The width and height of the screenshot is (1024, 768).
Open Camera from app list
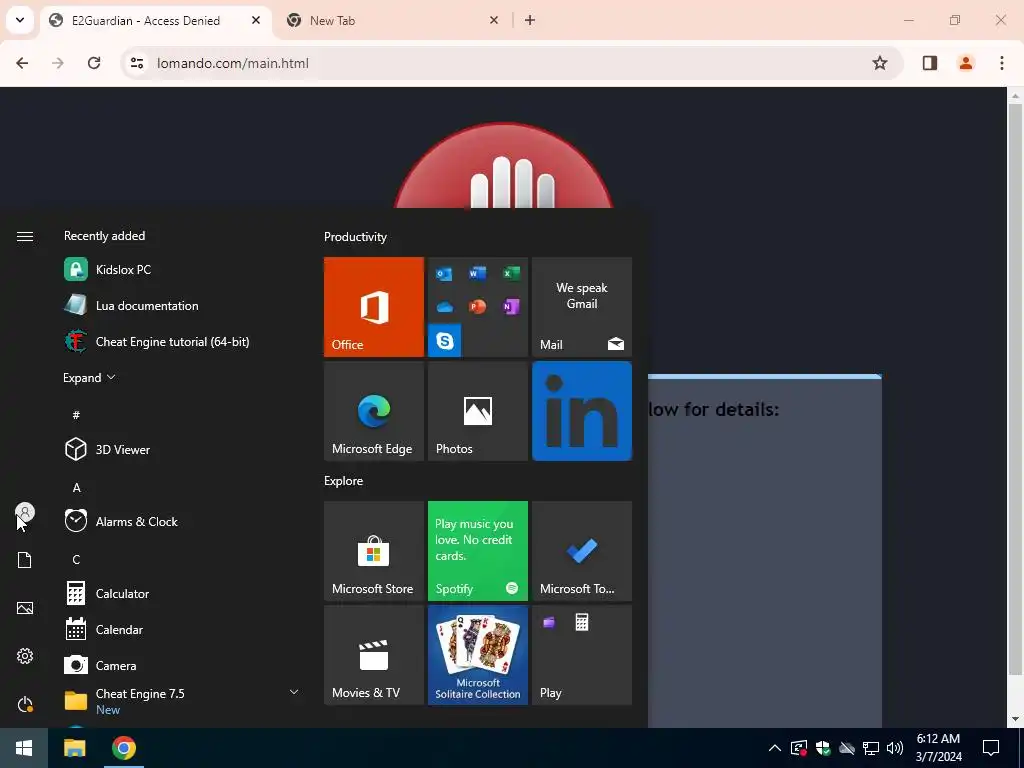pyautogui.click(x=179, y=665)
